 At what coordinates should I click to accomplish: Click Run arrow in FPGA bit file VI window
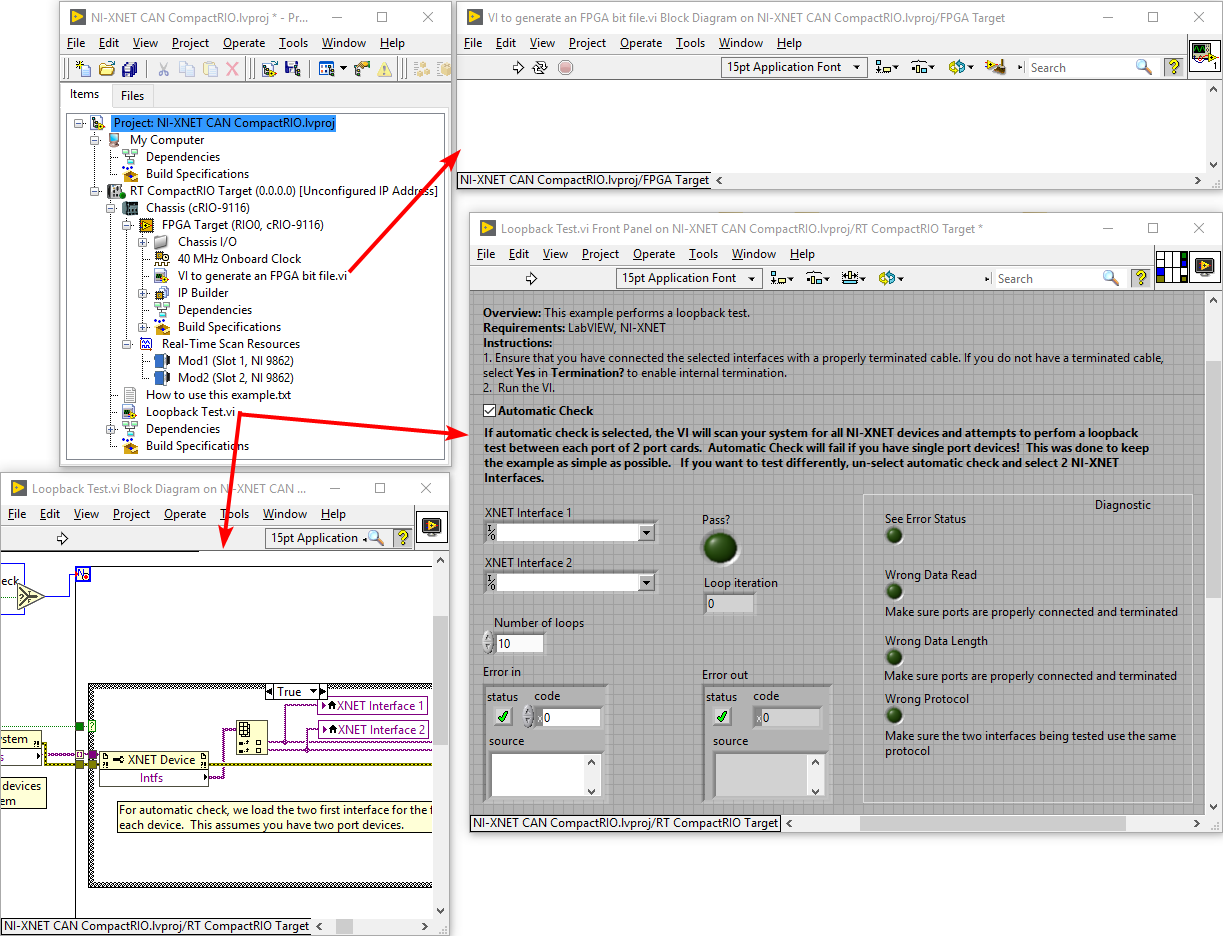point(518,68)
